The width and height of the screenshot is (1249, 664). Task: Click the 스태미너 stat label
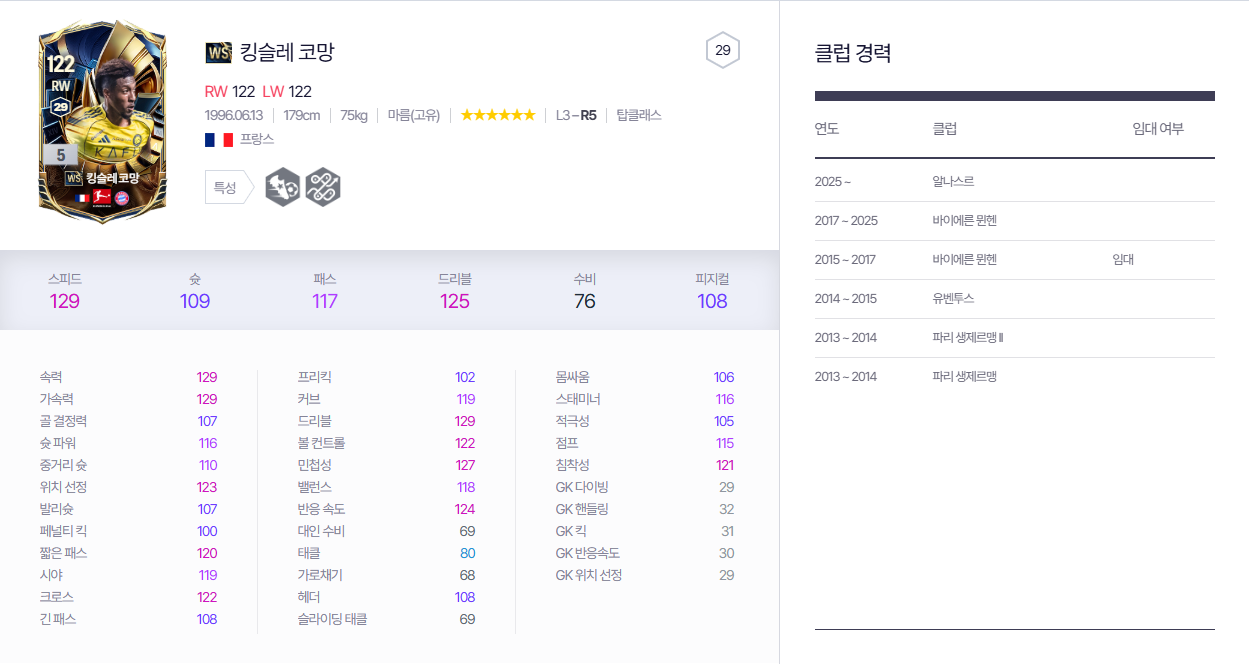[x=578, y=399]
